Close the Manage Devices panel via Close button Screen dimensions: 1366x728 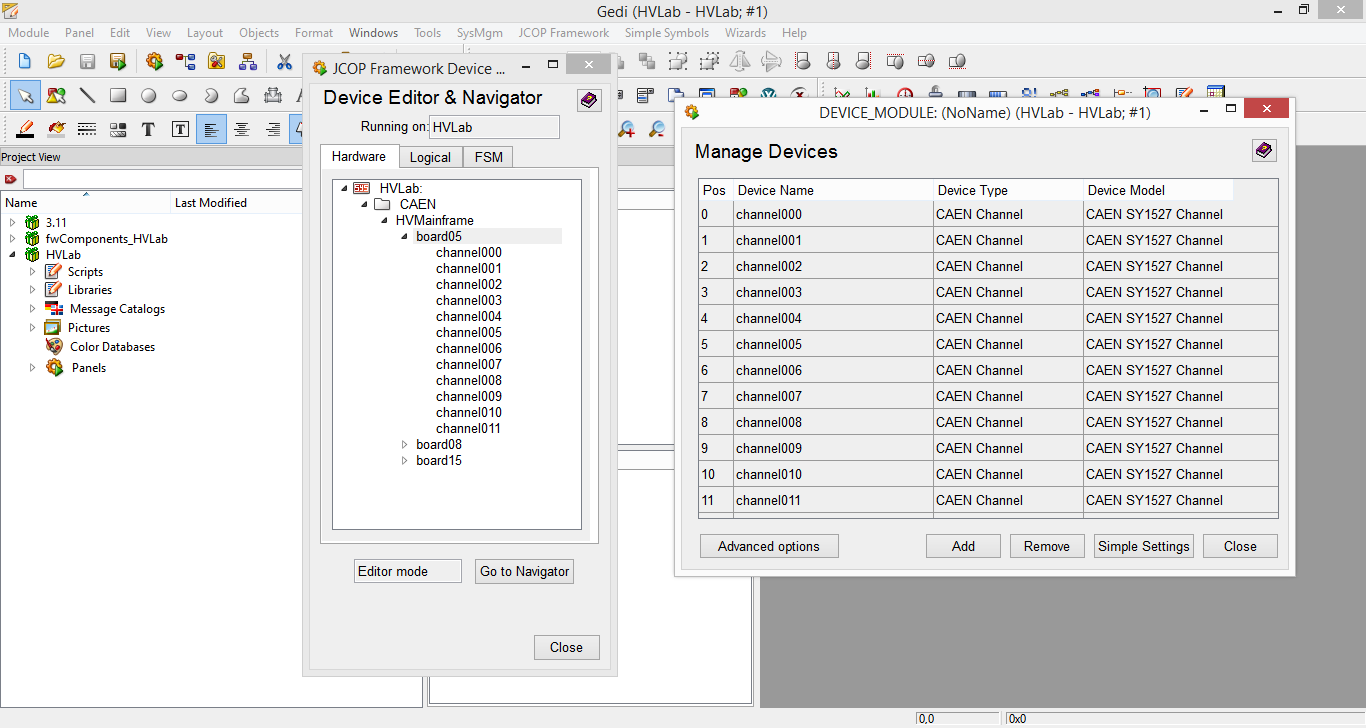tap(1240, 546)
